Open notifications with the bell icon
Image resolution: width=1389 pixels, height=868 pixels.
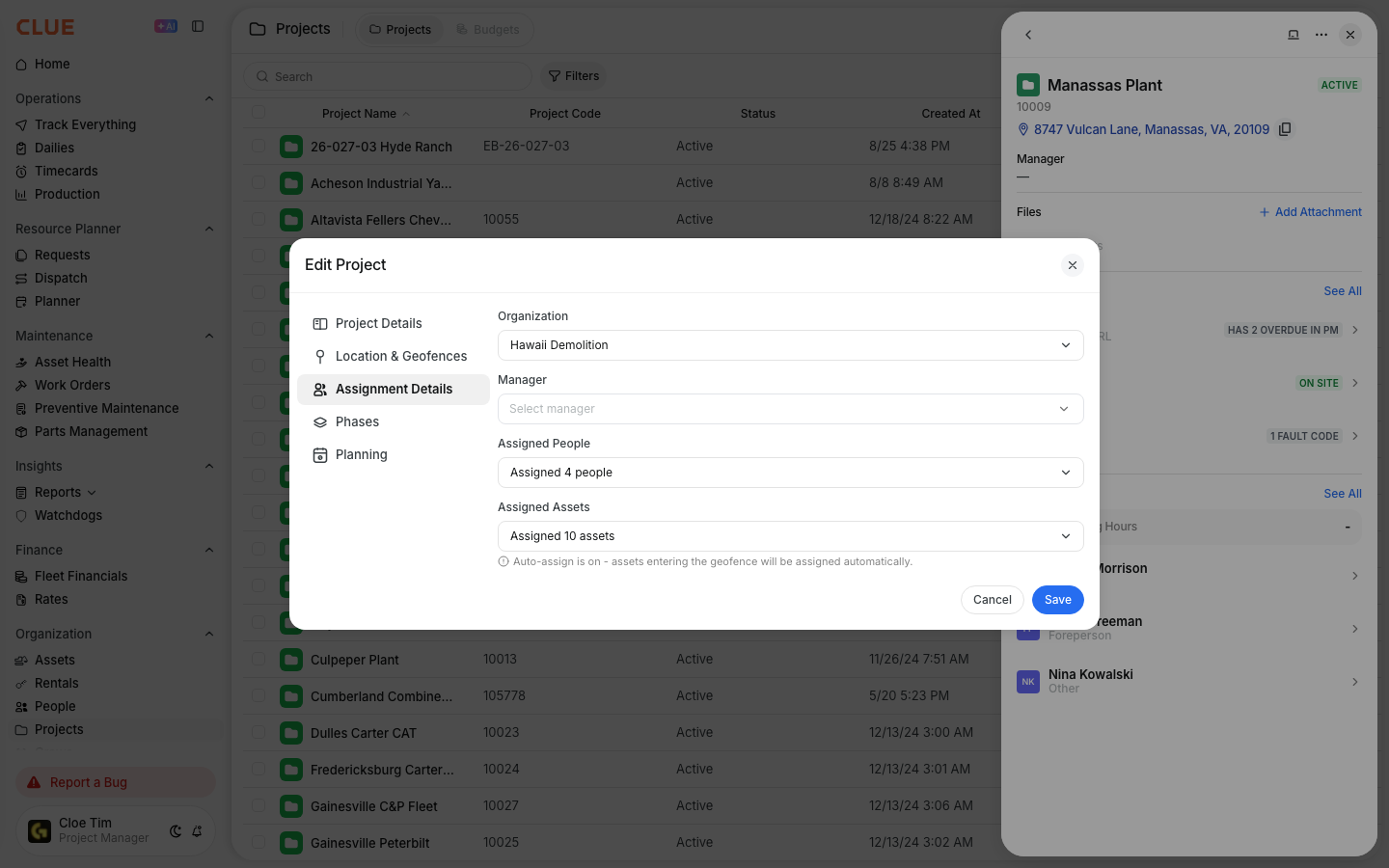tap(197, 830)
